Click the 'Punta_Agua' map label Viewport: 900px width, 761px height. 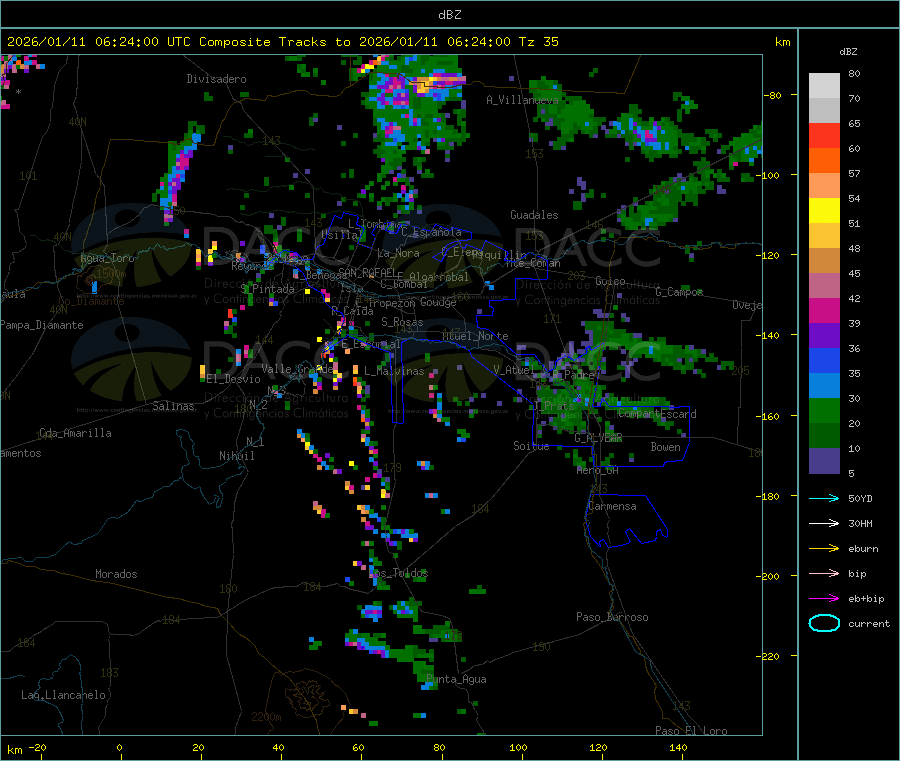click(x=456, y=680)
